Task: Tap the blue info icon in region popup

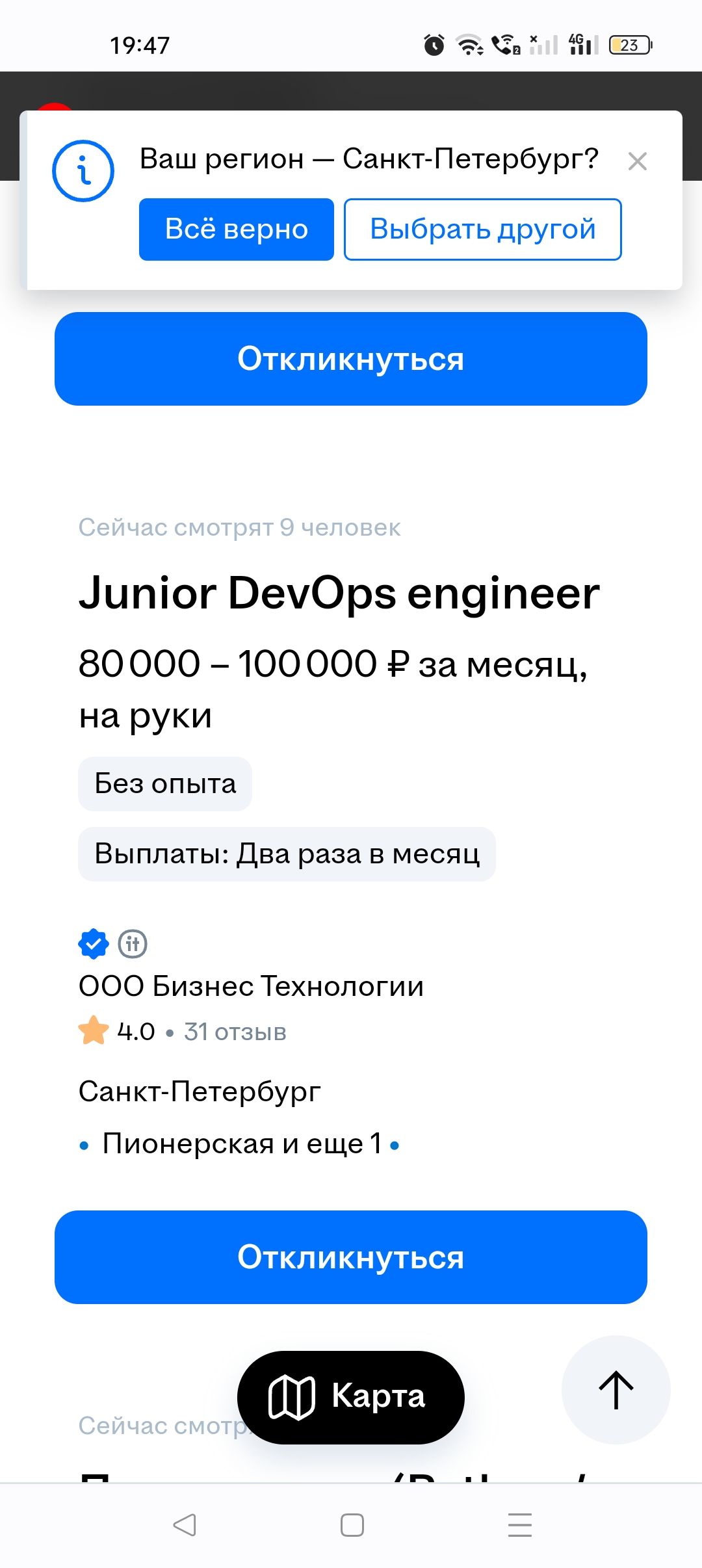Action: 83,171
